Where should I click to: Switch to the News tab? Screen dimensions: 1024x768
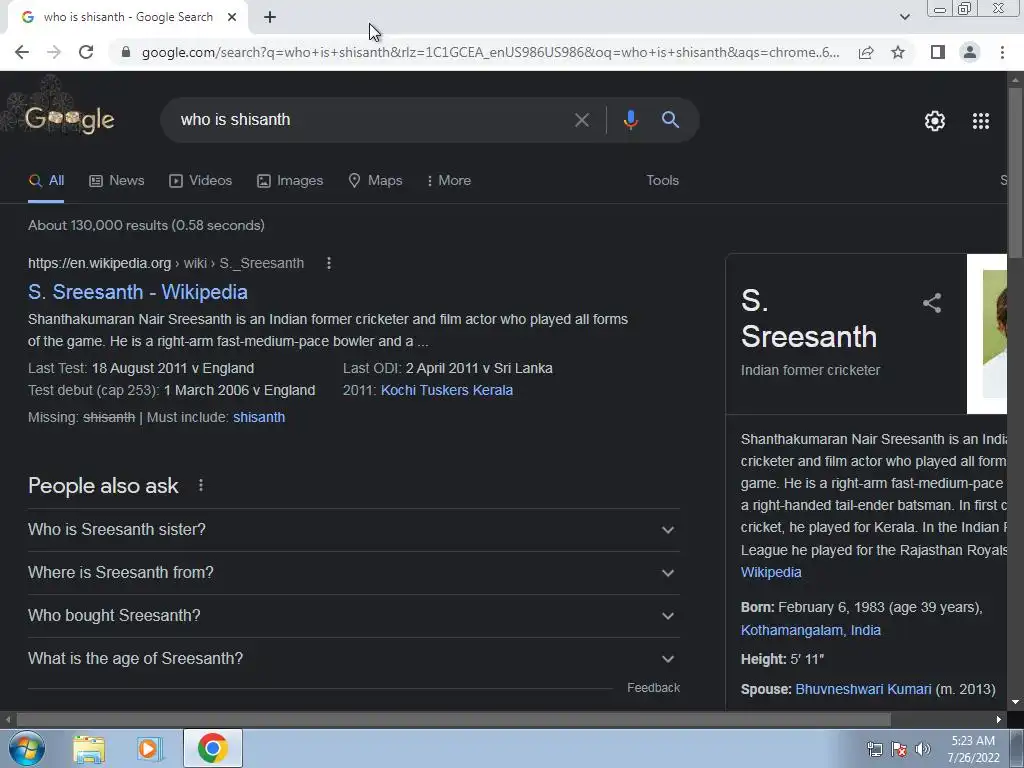pos(116,181)
